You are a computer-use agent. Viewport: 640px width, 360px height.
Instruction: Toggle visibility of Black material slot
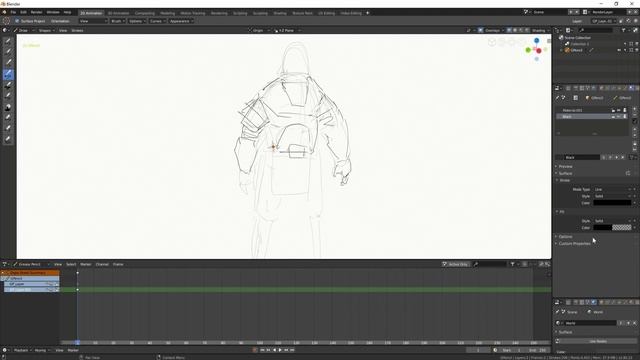[619, 117]
